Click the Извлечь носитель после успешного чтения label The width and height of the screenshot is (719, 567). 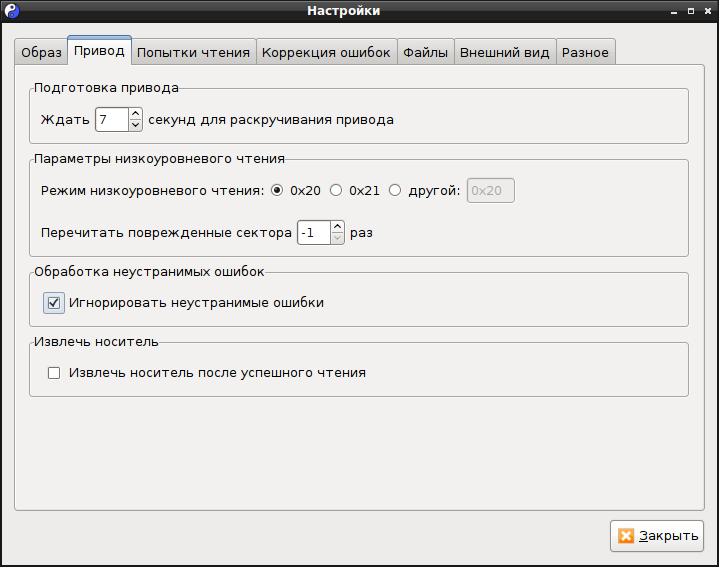click(x=217, y=373)
